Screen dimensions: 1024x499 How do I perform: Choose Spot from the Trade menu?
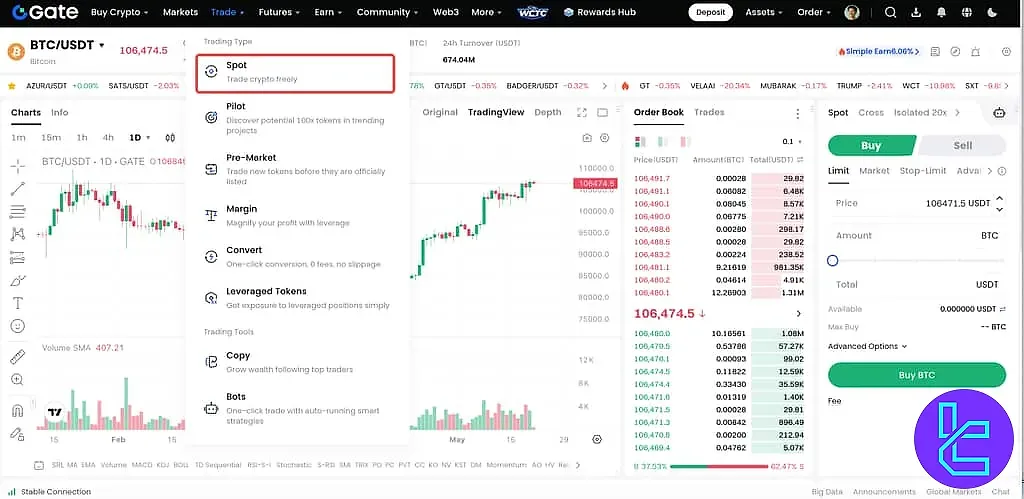click(x=295, y=72)
